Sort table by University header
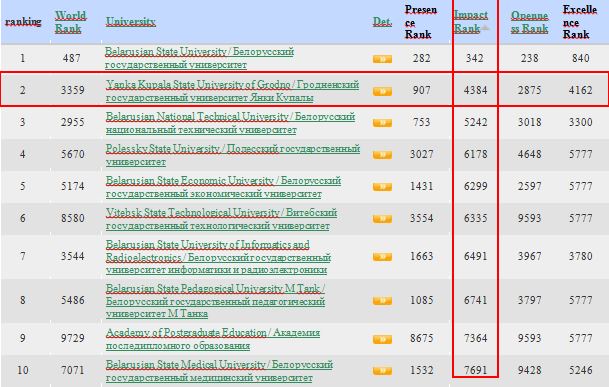Viewport: 609px width, 387px height. 130,21
